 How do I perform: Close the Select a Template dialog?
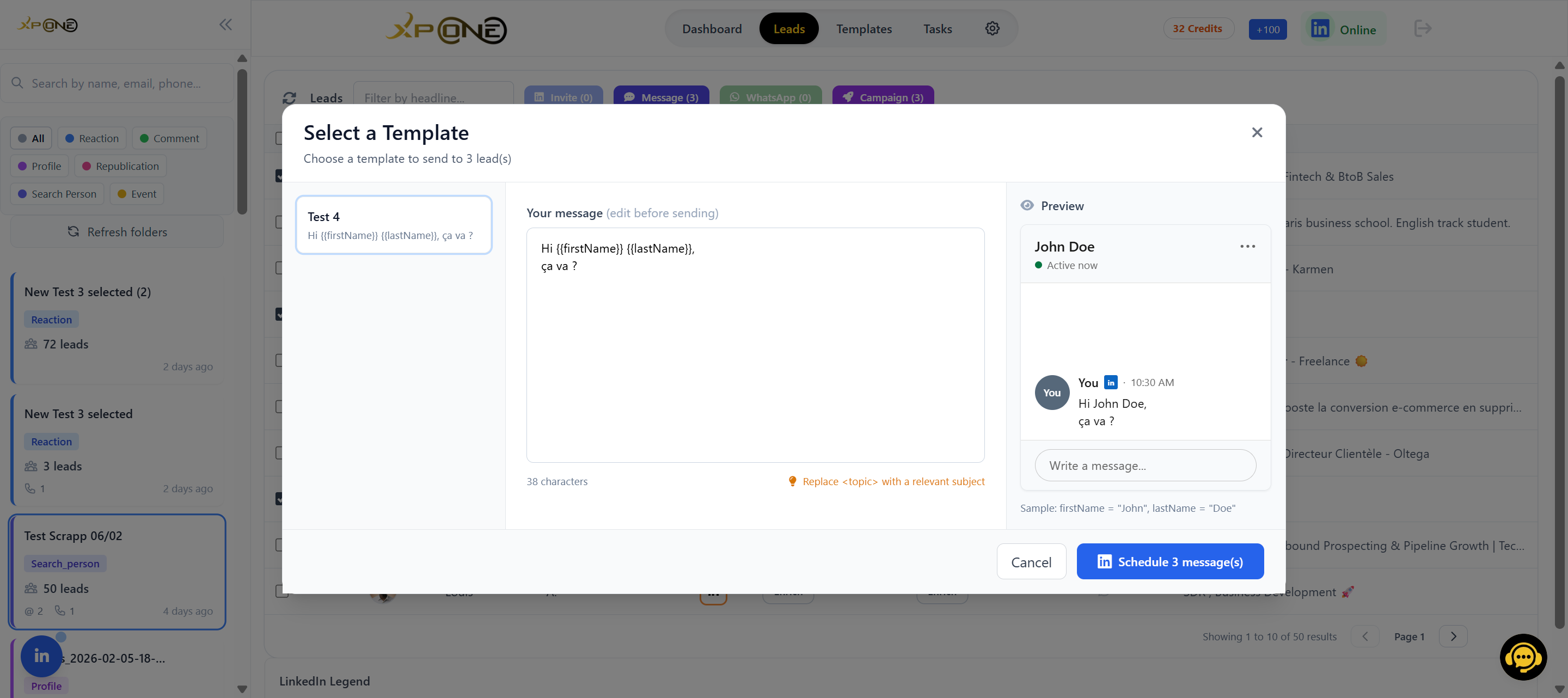pyautogui.click(x=1257, y=133)
